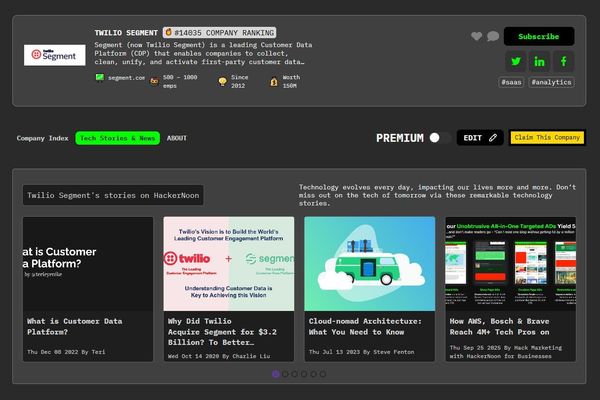Open comments via speech bubble icon

click(493, 36)
